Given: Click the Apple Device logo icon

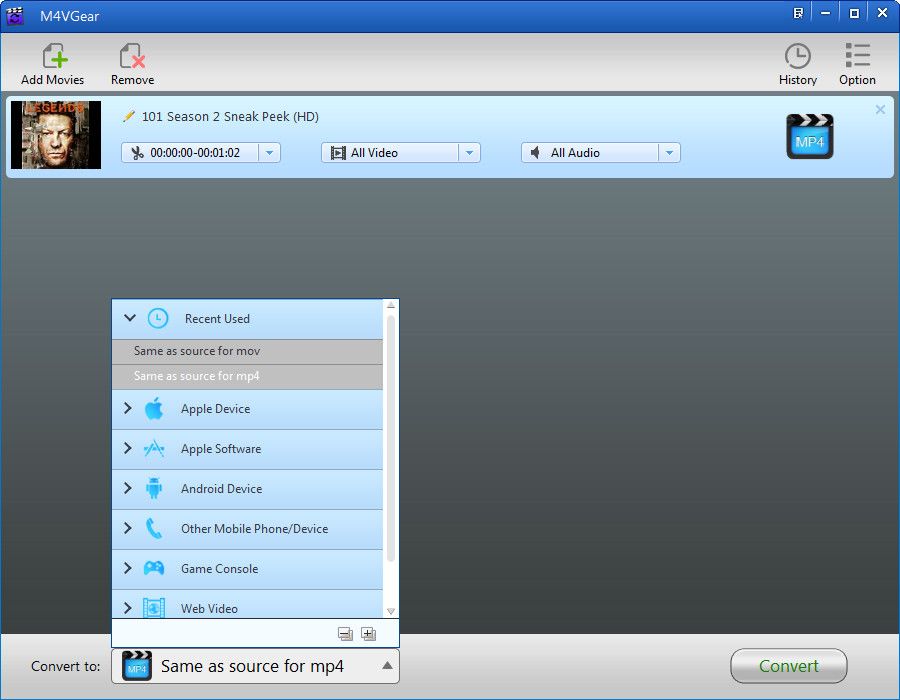Looking at the screenshot, I should click(154, 409).
